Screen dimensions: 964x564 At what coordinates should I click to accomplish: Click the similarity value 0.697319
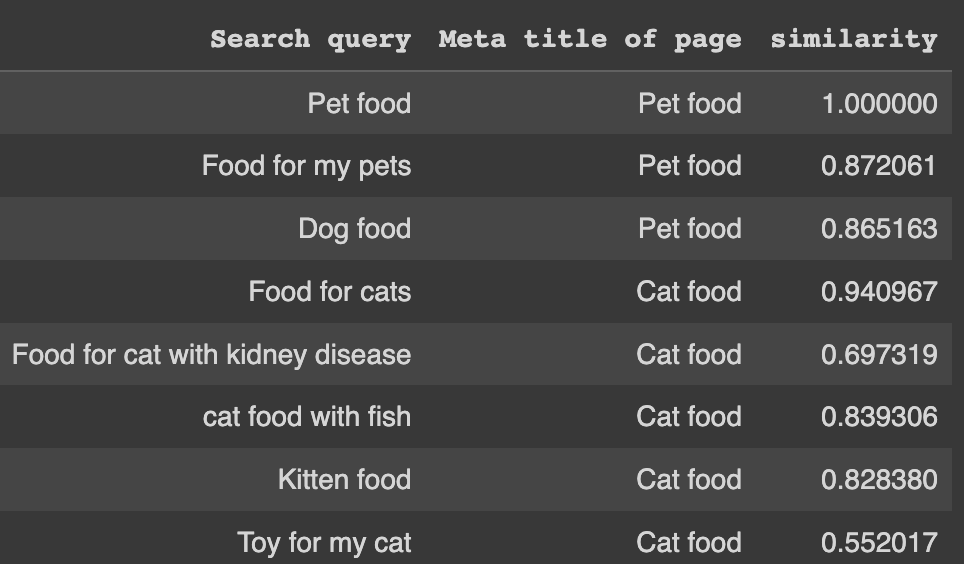[879, 355]
